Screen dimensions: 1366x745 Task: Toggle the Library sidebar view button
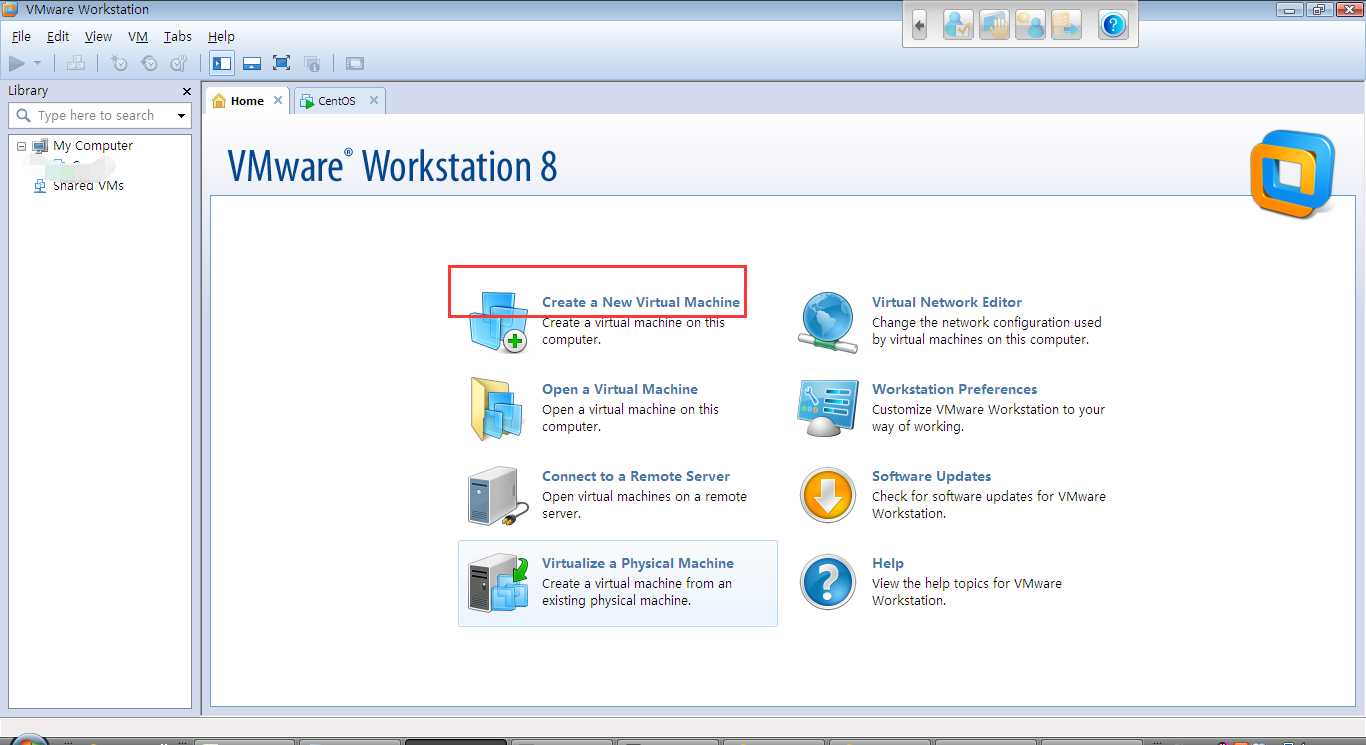click(222, 63)
